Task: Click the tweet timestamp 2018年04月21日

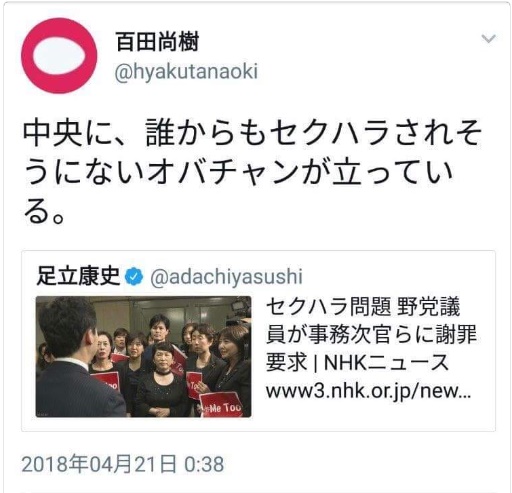Action: (x=99, y=464)
